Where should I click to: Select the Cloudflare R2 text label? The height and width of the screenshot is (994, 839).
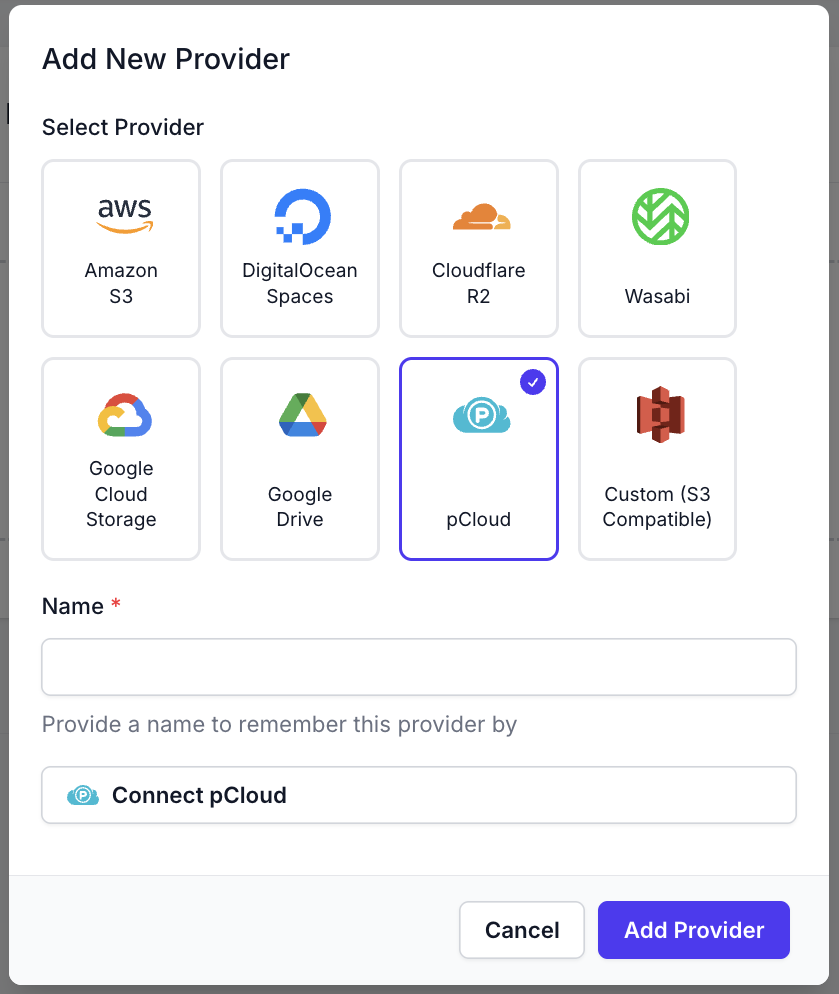(479, 284)
